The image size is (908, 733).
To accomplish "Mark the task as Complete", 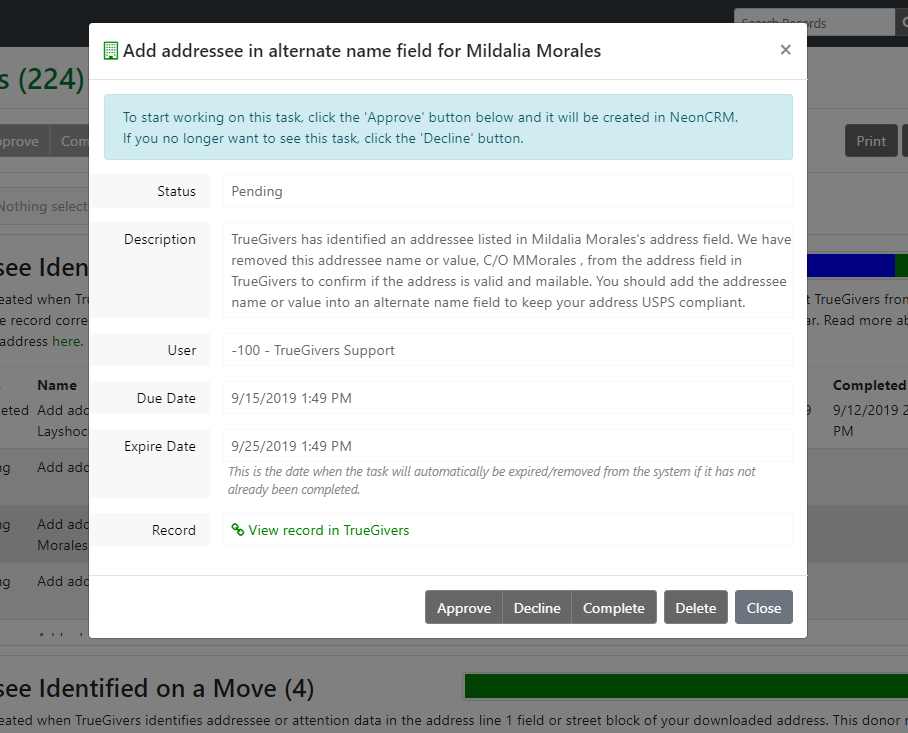I will point(614,608).
